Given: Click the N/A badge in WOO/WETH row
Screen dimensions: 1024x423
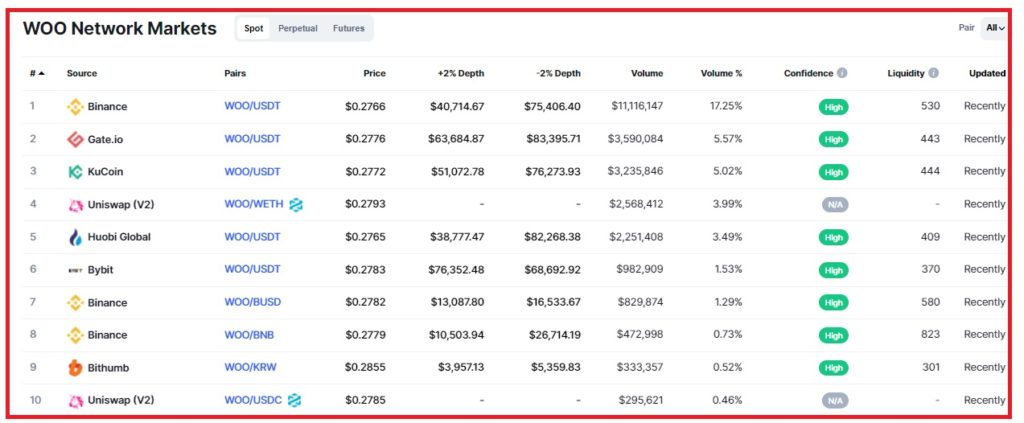Looking at the screenshot, I should (835, 204).
